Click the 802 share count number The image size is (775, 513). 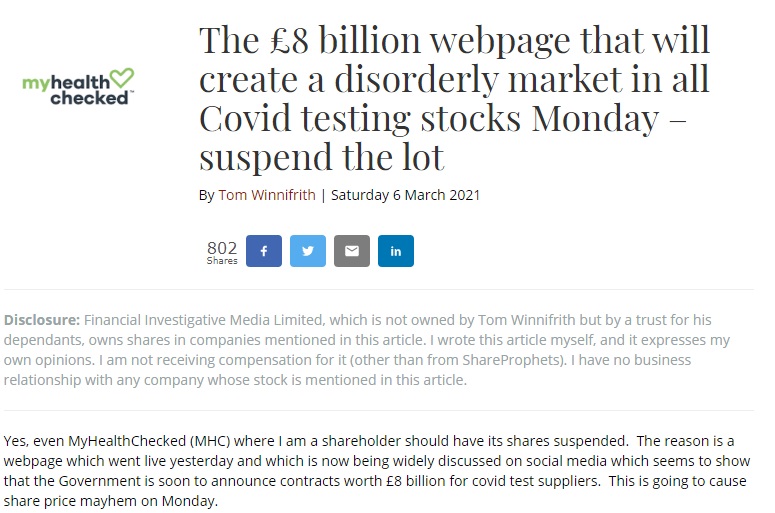click(x=222, y=247)
